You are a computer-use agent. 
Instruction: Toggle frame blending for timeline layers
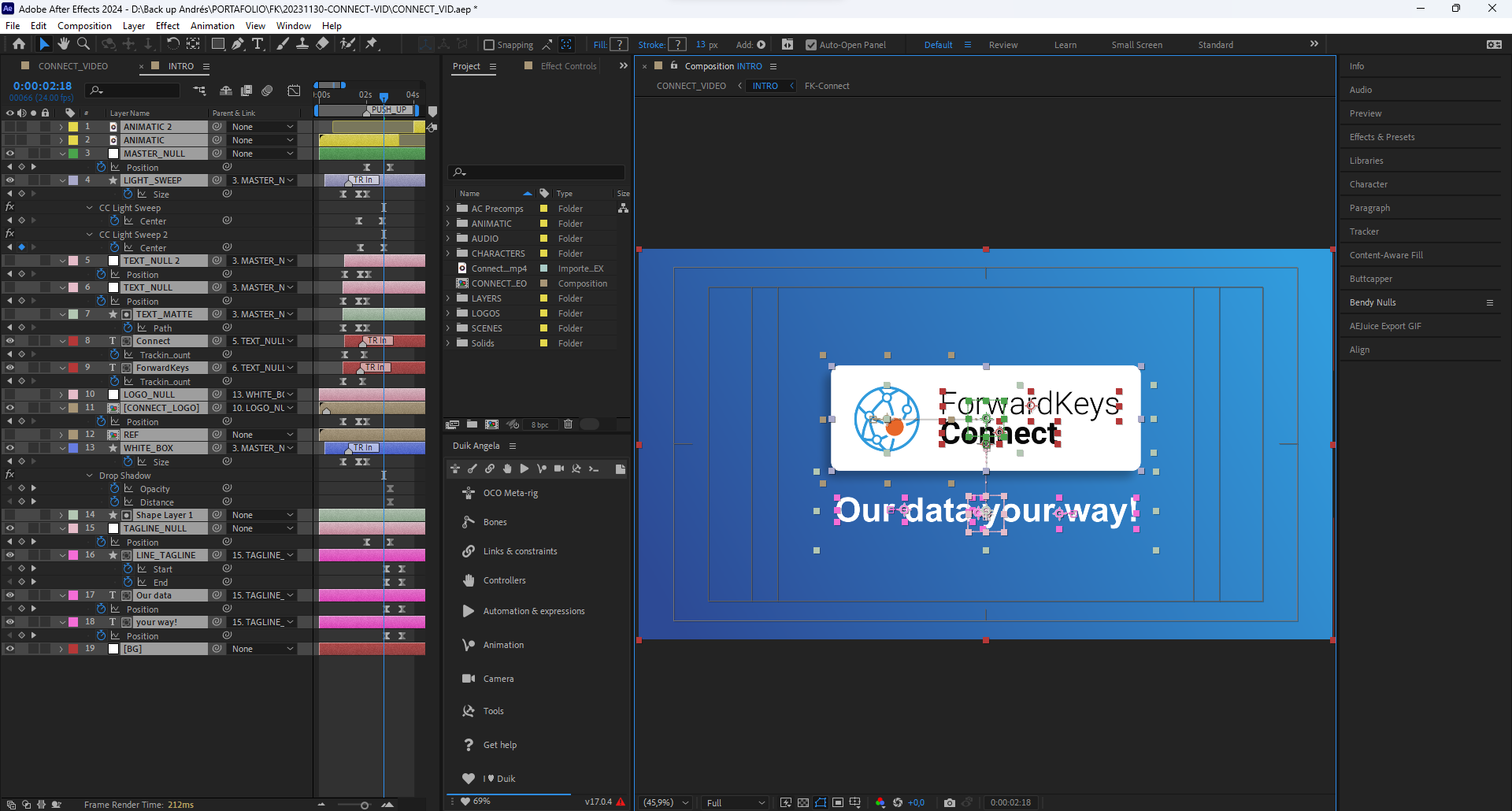[x=246, y=91]
